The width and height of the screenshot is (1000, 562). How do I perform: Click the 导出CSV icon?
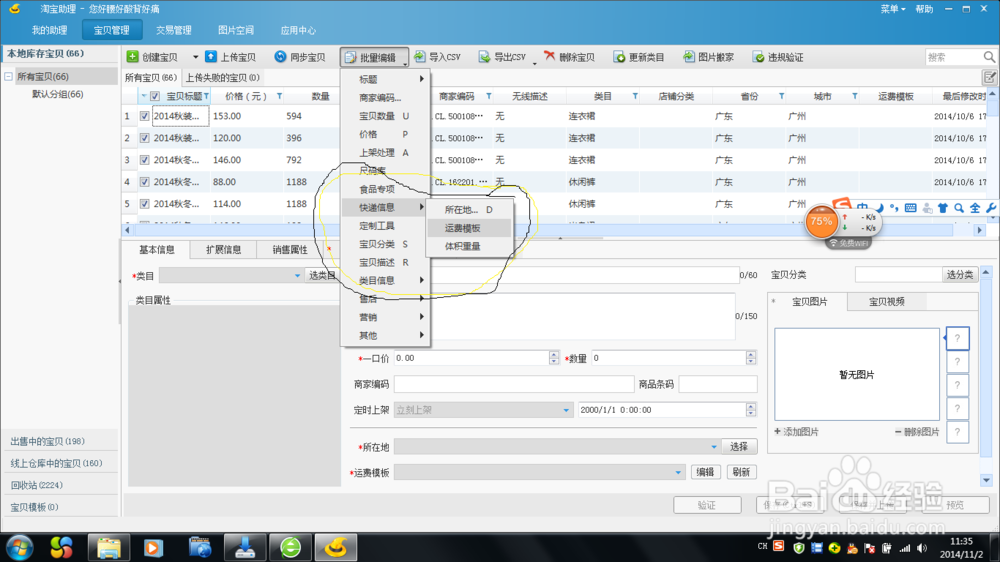485,57
